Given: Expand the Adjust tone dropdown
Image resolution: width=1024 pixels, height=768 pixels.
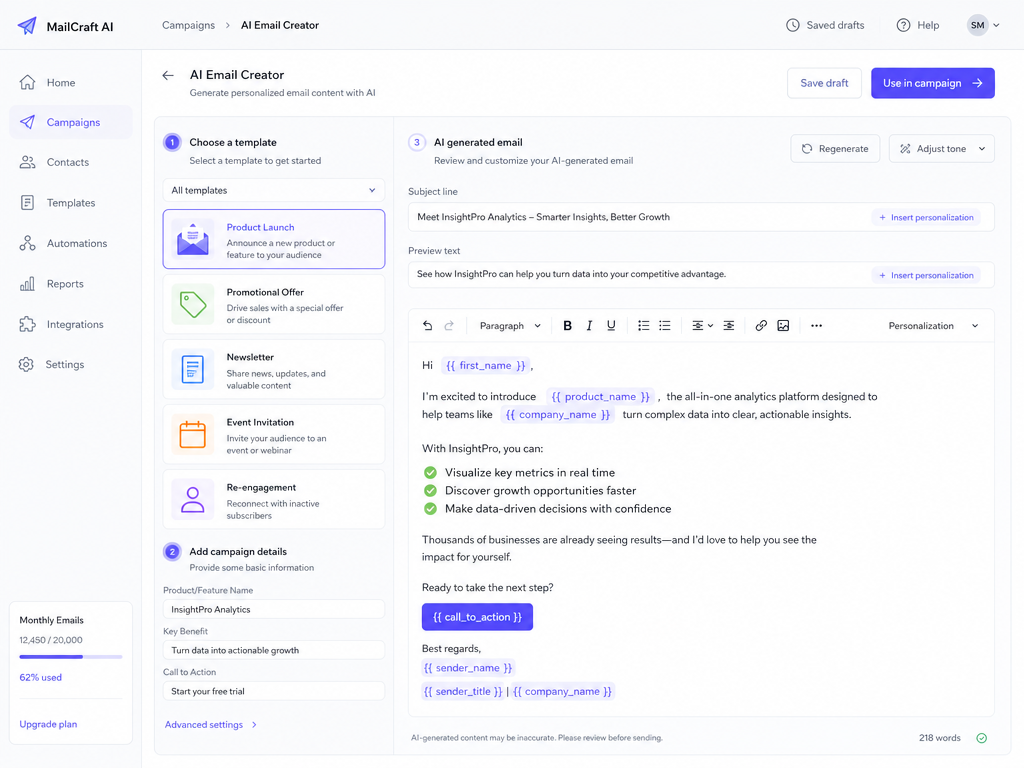Looking at the screenshot, I should (x=942, y=148).
